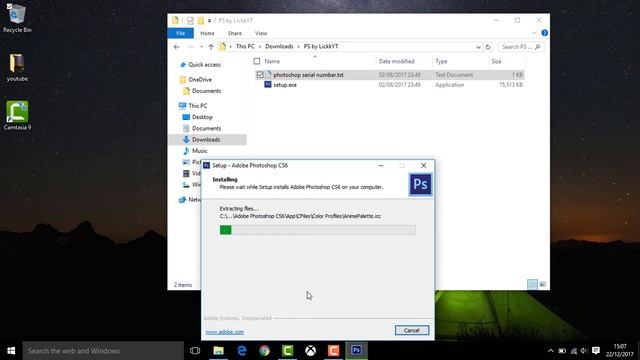Screen dimensions: 640x360
Task: Minimize the Photoshop setup window
Action: click(x=381, y=165)
